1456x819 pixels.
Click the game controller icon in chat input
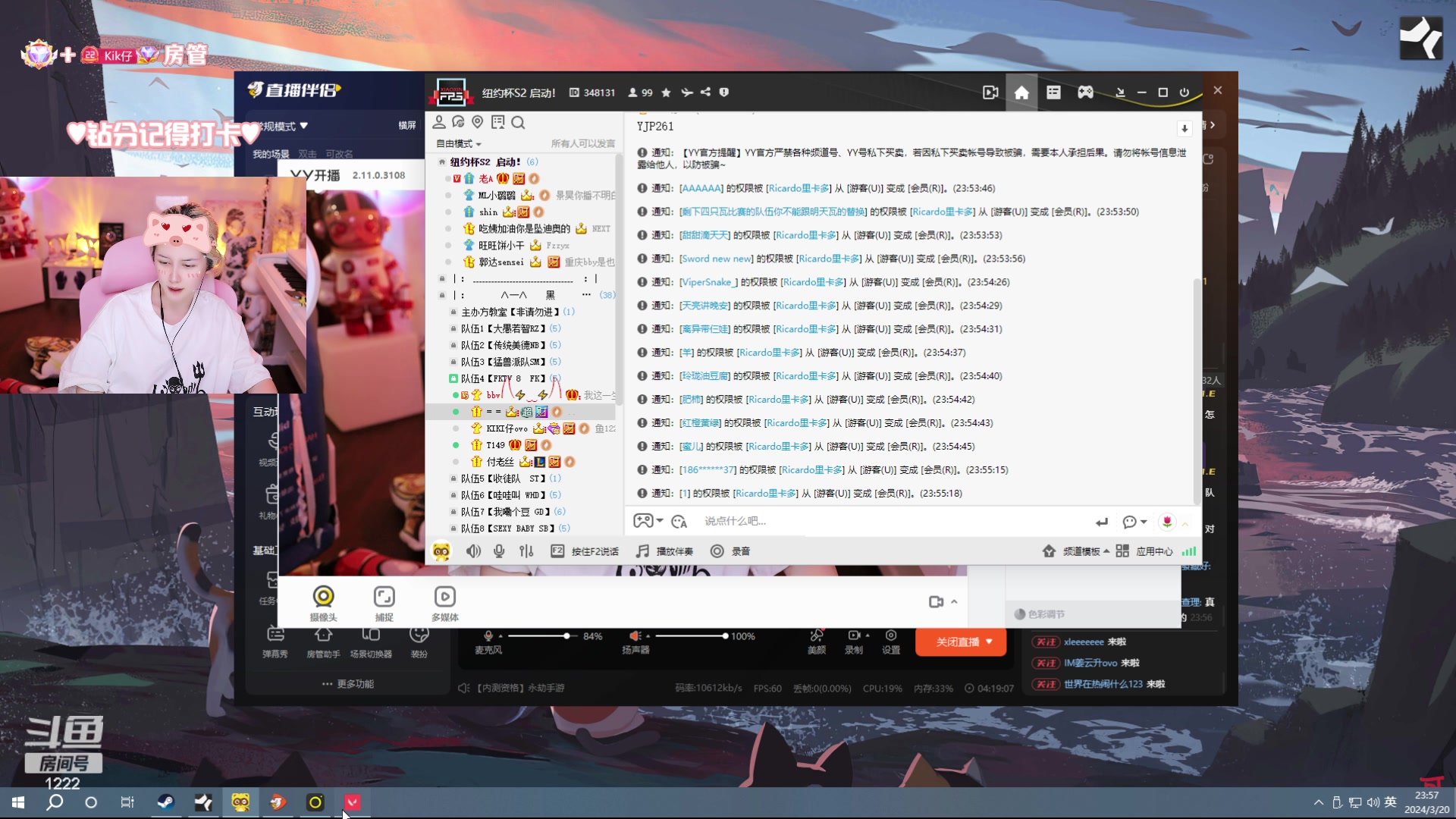(x=644, y=521)
